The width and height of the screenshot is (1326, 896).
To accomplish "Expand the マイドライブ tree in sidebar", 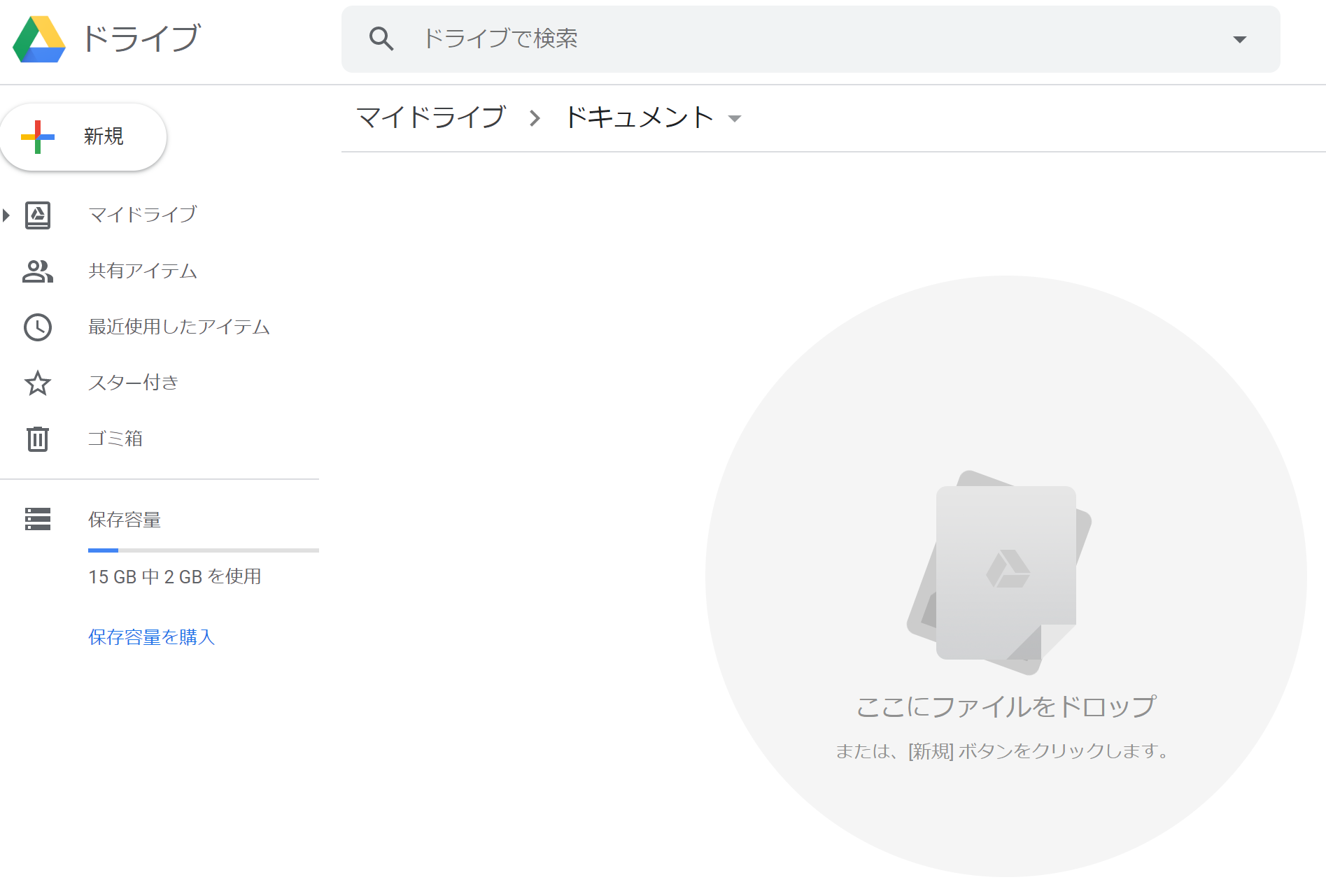I will point(6,215).
